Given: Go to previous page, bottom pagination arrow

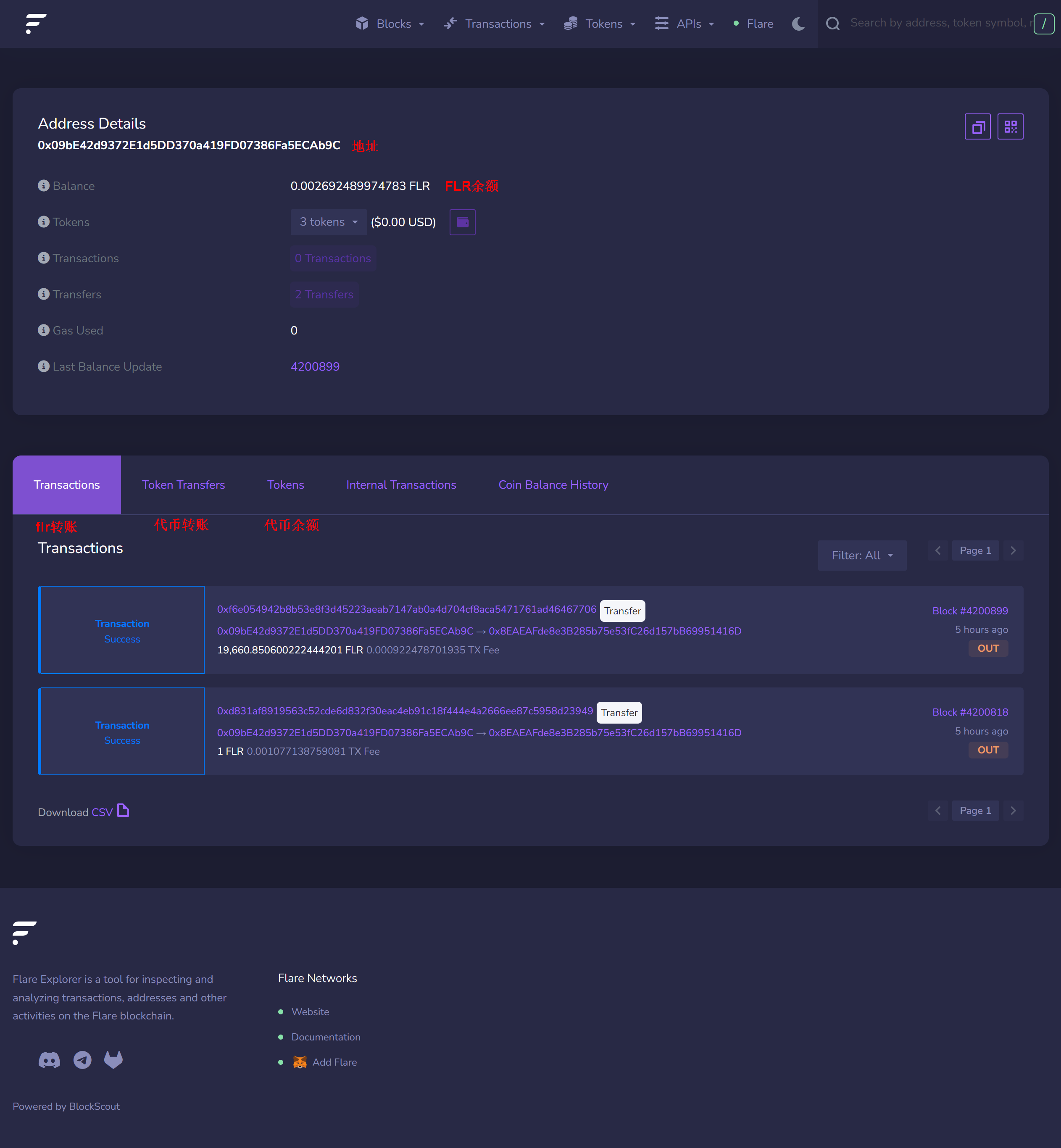Looking at the screenshot, I should pos(937,811).
